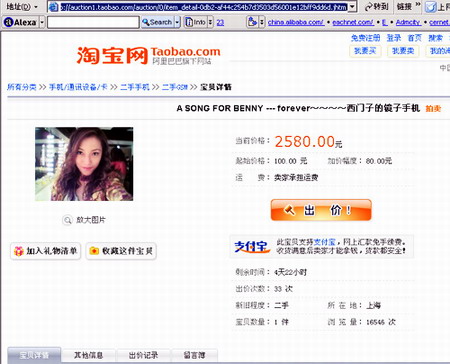Open the Alexa Info dropdown arrow
Screen dimensions: 450x364
click(210, 22)
